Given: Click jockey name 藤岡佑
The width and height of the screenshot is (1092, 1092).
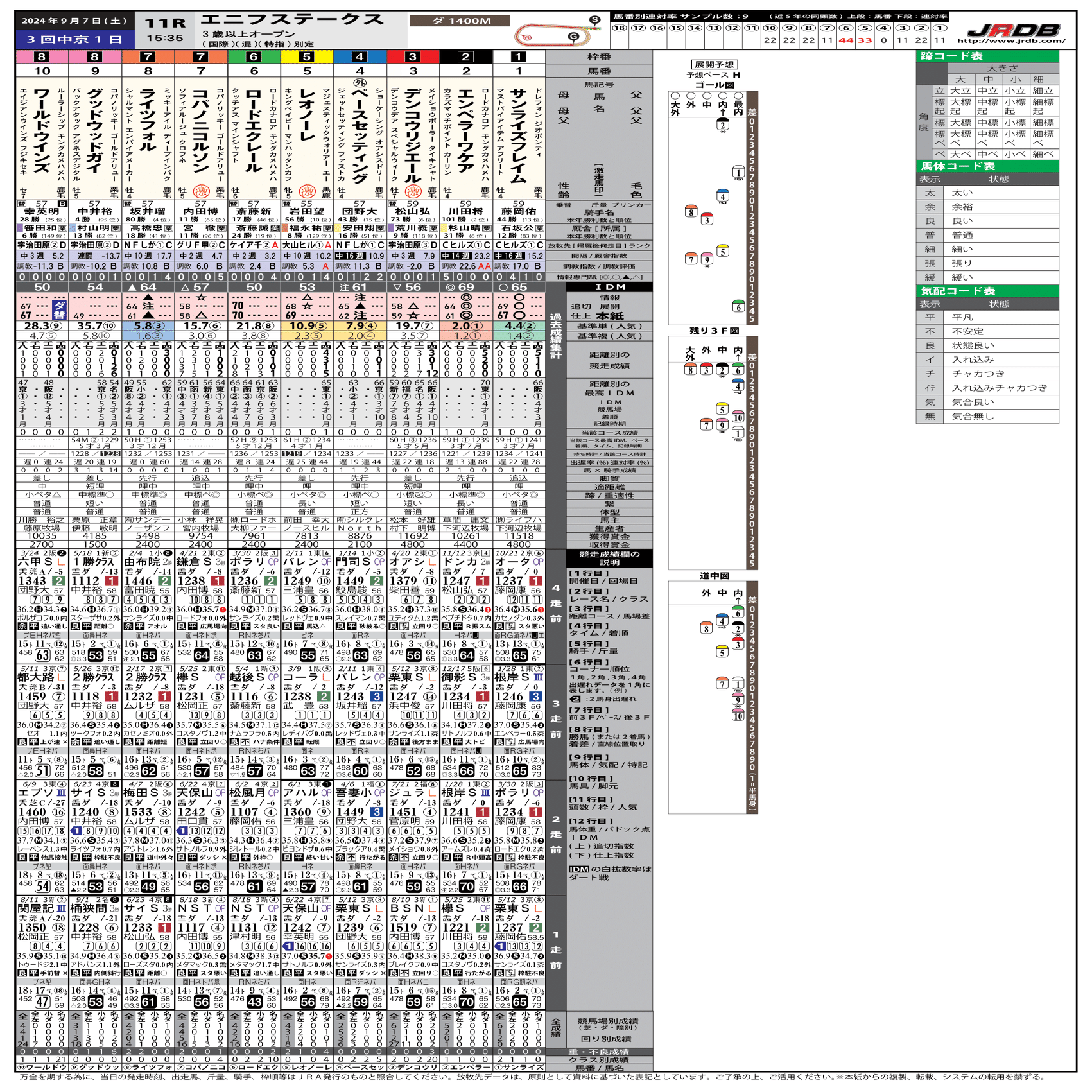Looking at the screenshot, I should pyautogui.click(x=519, y=211).
